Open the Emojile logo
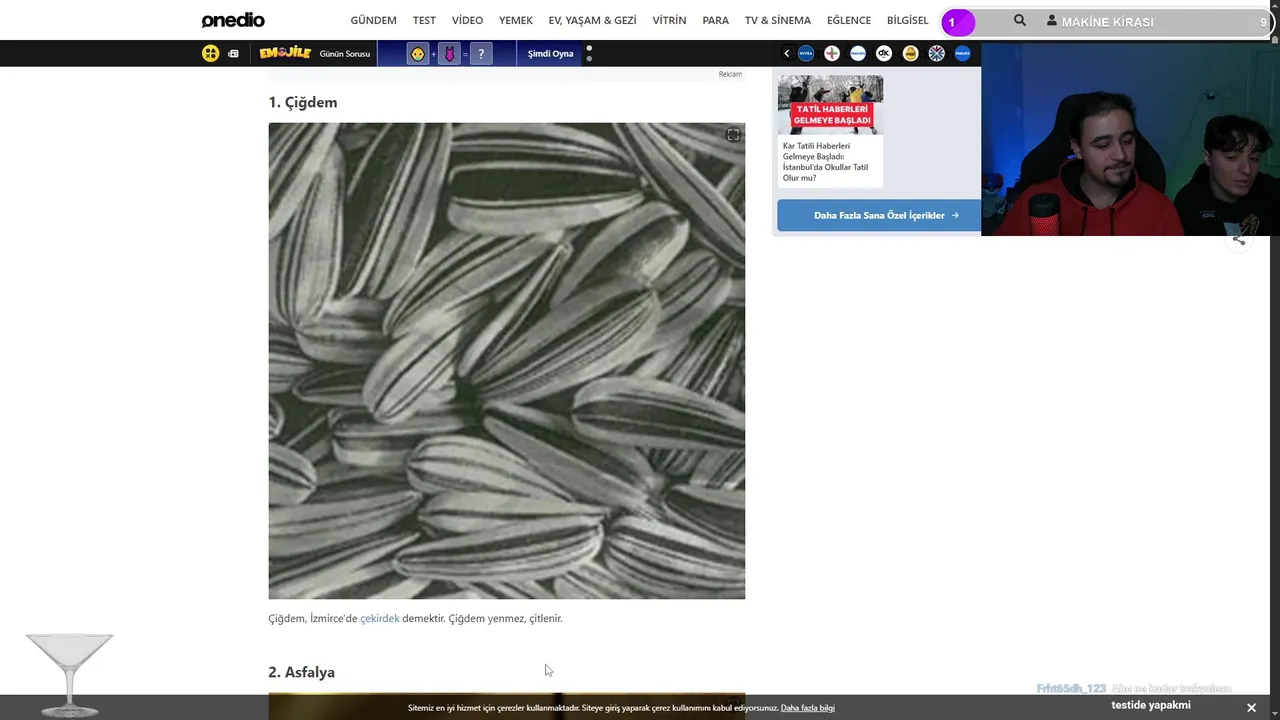1280x720 pixels. 285,53
